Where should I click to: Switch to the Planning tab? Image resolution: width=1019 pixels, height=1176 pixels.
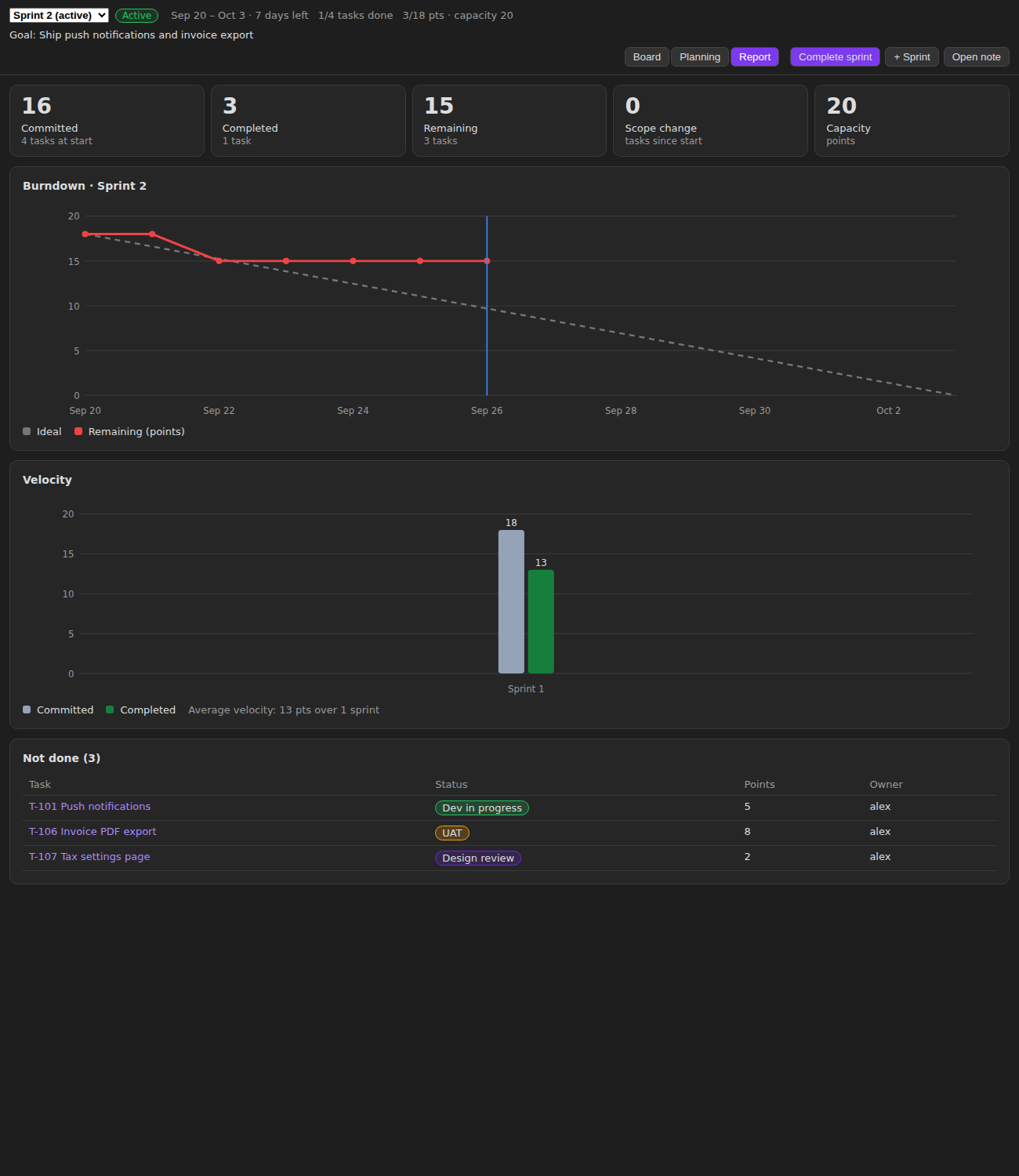[x=700, y=57]
